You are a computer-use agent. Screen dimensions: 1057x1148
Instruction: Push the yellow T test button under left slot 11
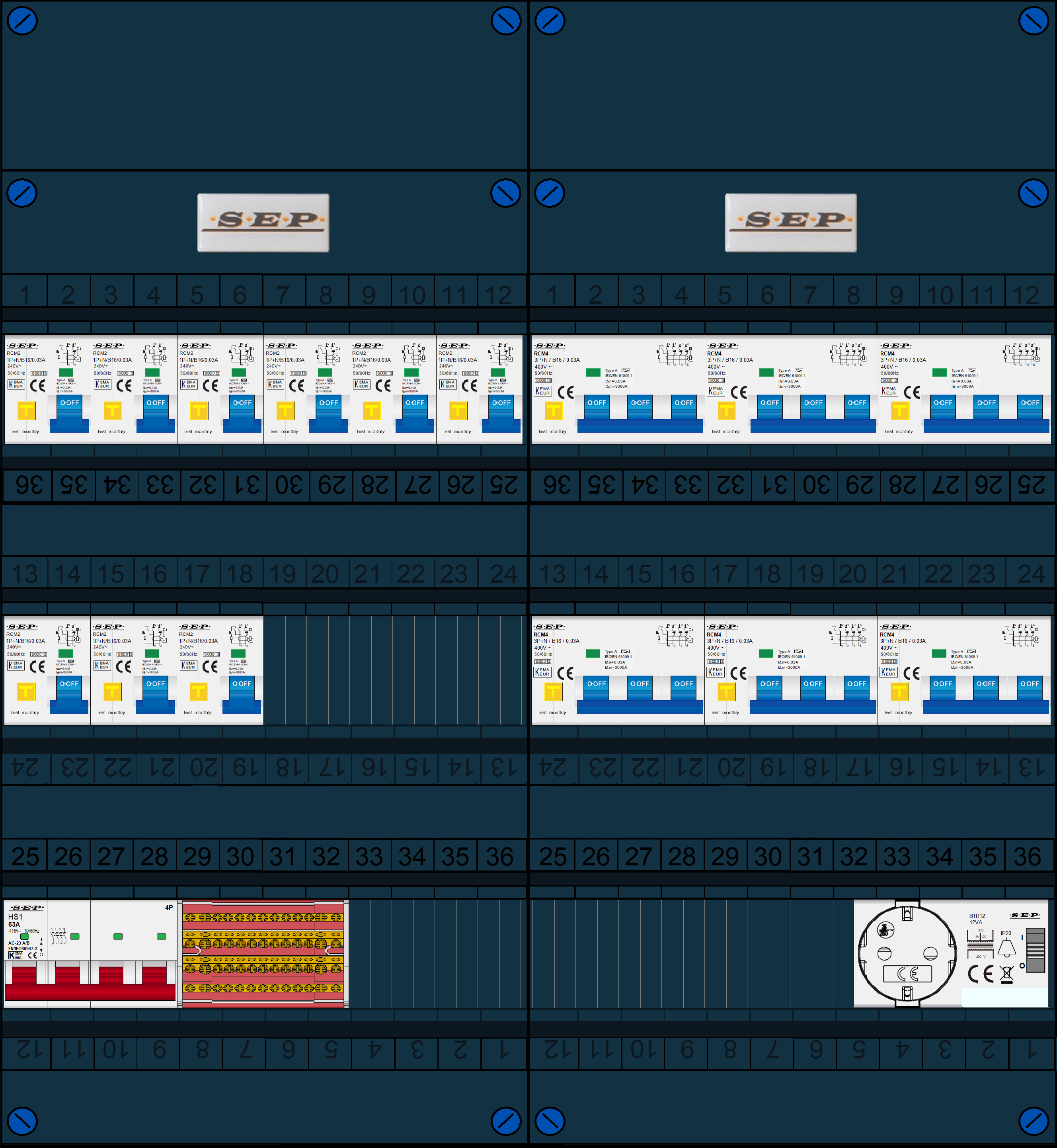pos(458,411)
